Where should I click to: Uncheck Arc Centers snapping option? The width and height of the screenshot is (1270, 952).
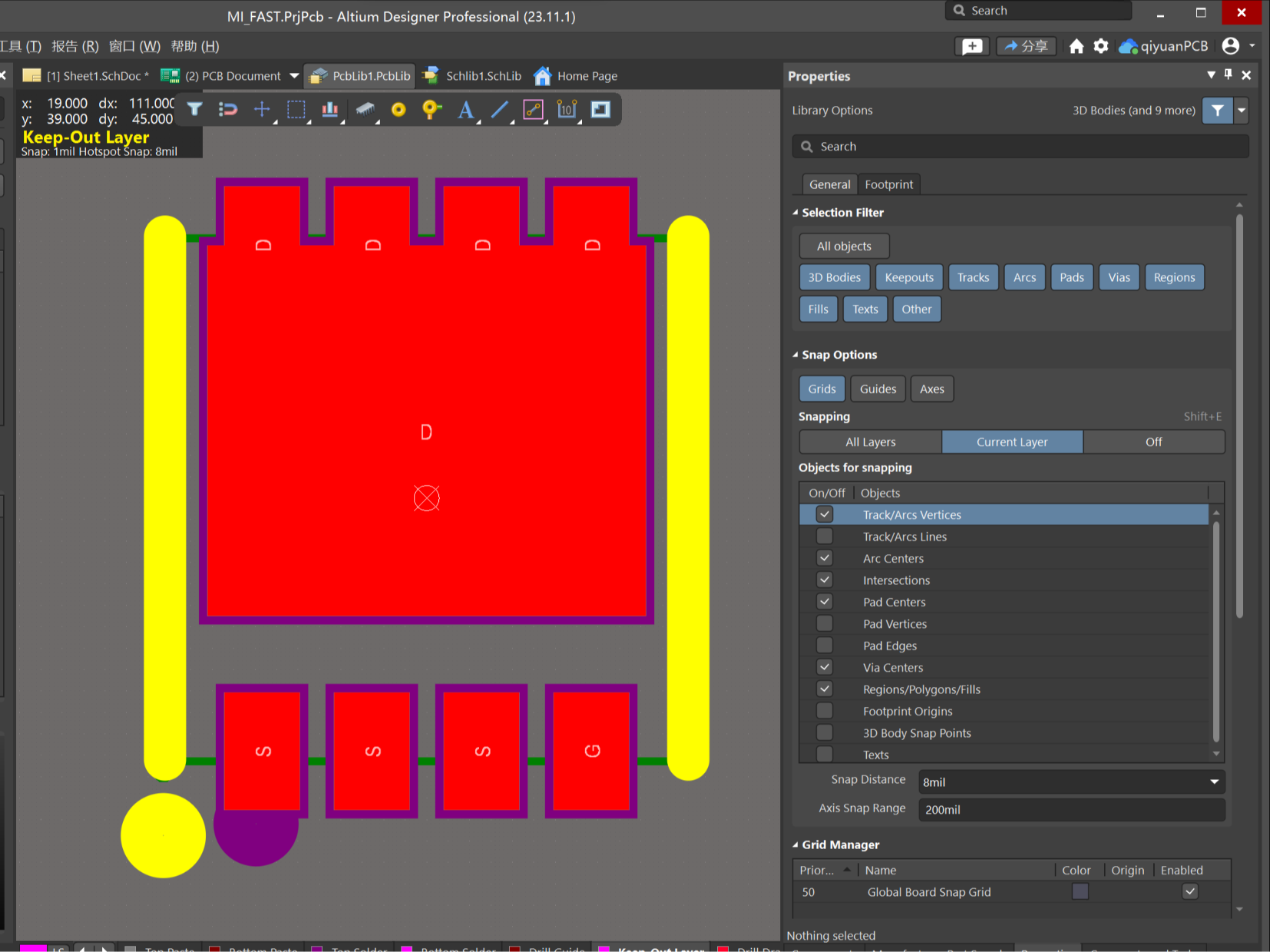825,558
